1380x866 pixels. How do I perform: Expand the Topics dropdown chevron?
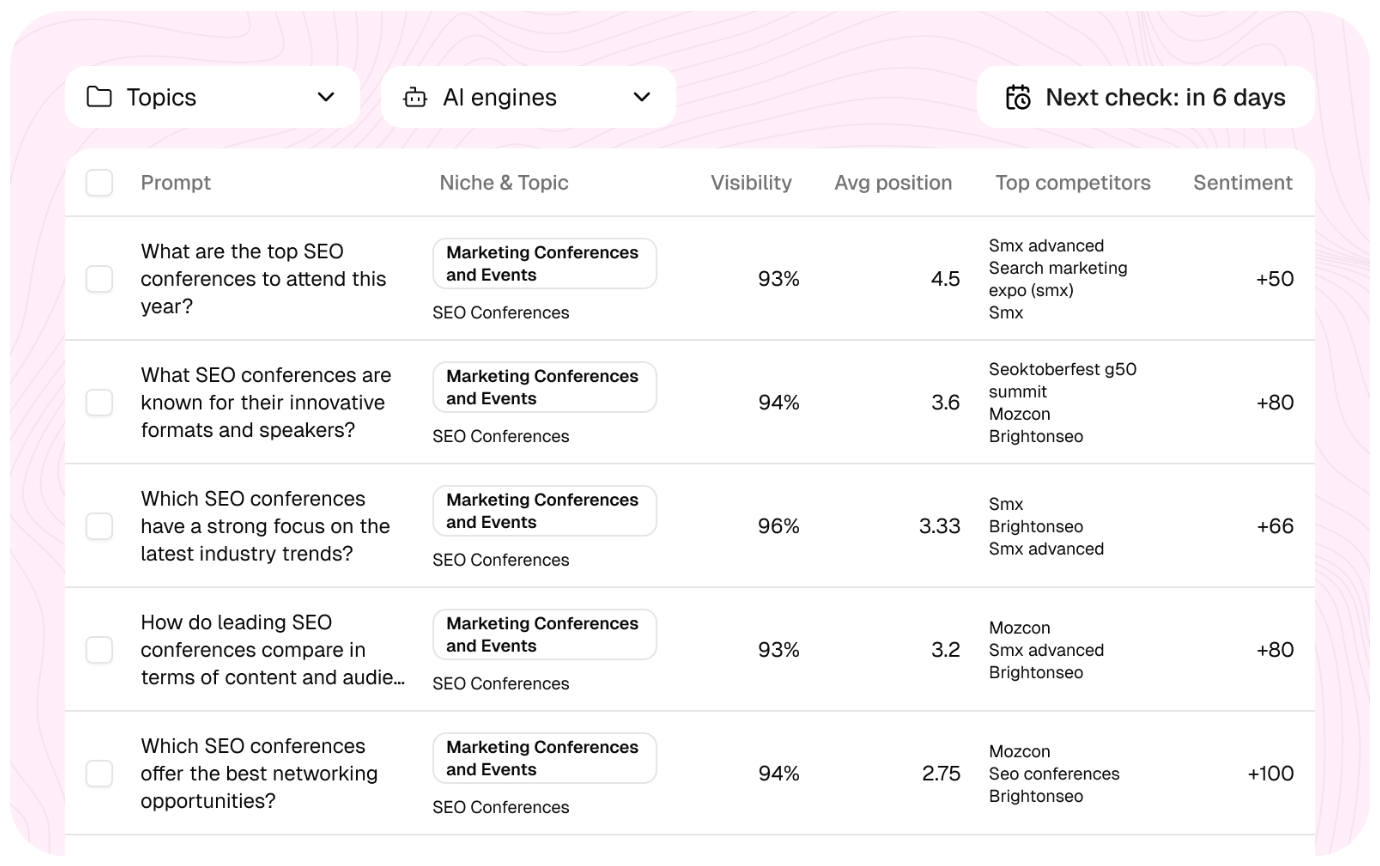[326, 97]
